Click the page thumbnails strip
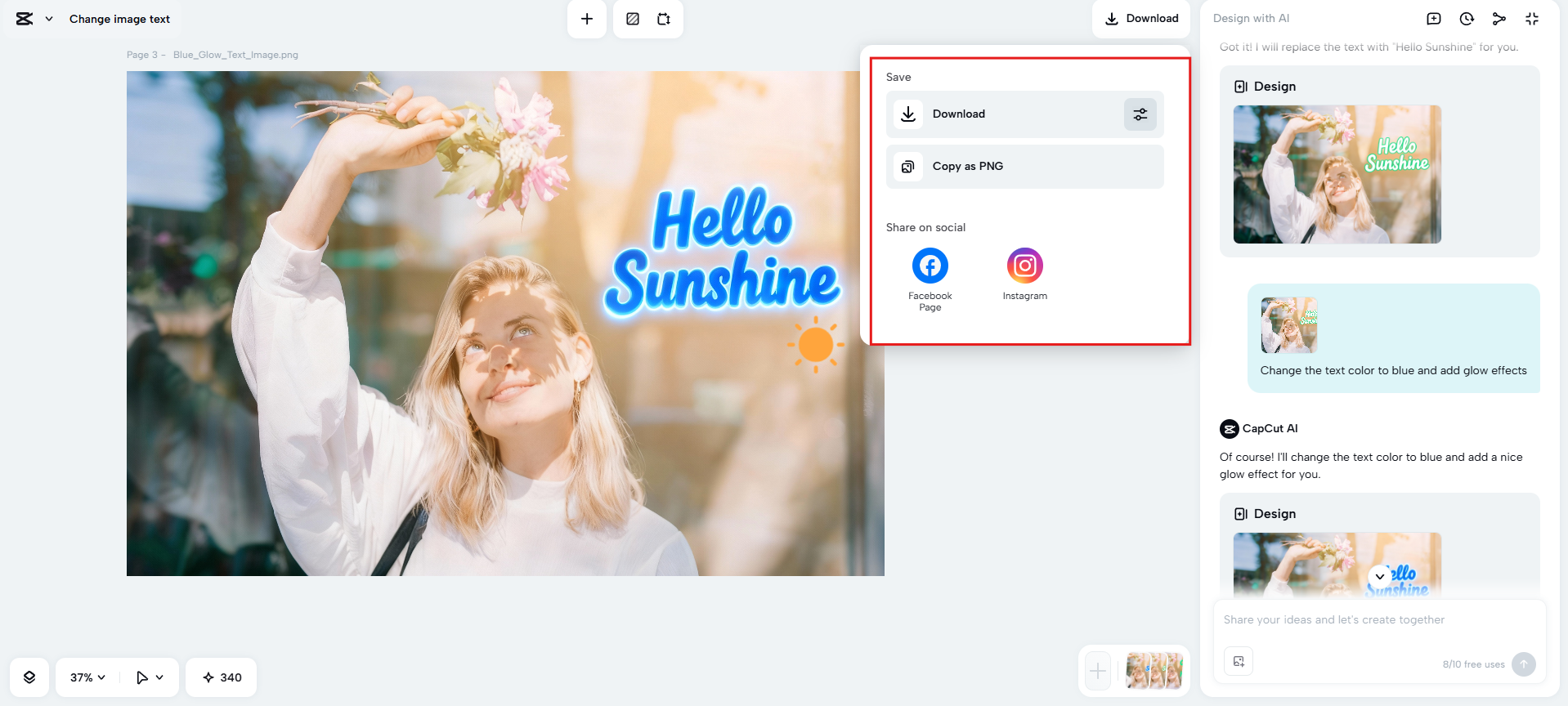Image resolution: width=1568 pixels, height=706 pixels. coord(1154,672)
